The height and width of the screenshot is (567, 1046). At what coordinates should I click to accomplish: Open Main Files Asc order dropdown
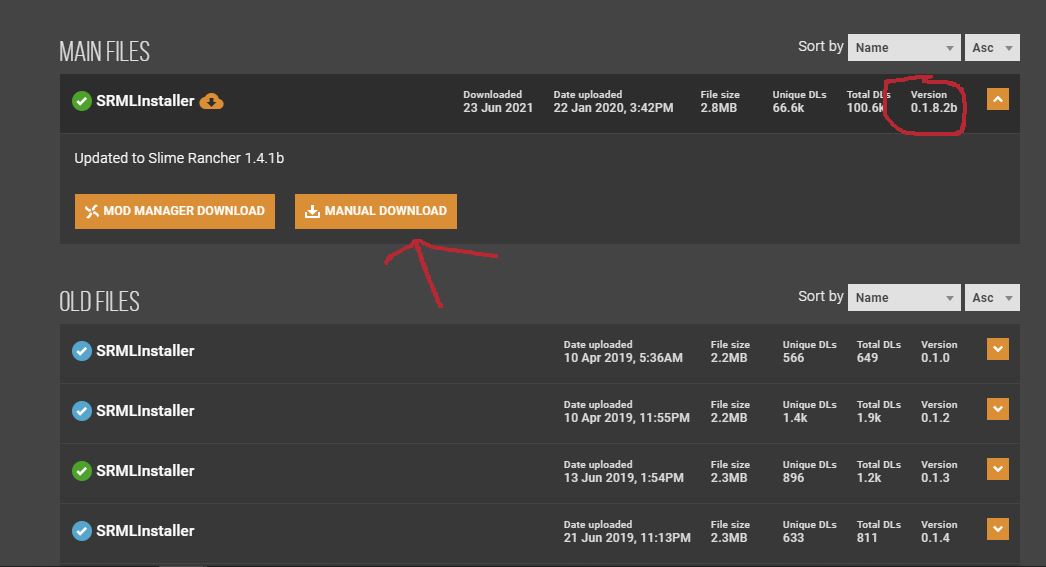click(x=992, y=47)
